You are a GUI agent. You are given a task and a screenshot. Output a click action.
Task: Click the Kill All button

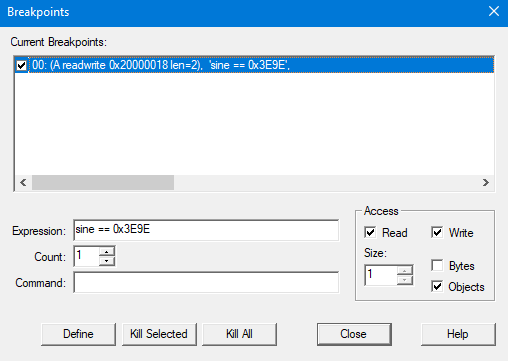239,334
